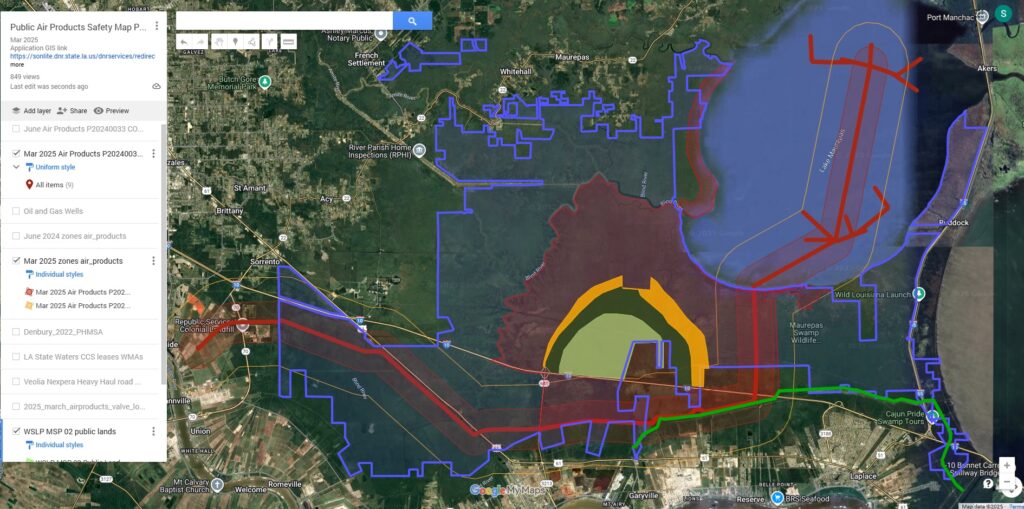The width and height of the screenshot is (1024, 509).
Task: Click inside the map search field
Action: click(x=284, y=21)
